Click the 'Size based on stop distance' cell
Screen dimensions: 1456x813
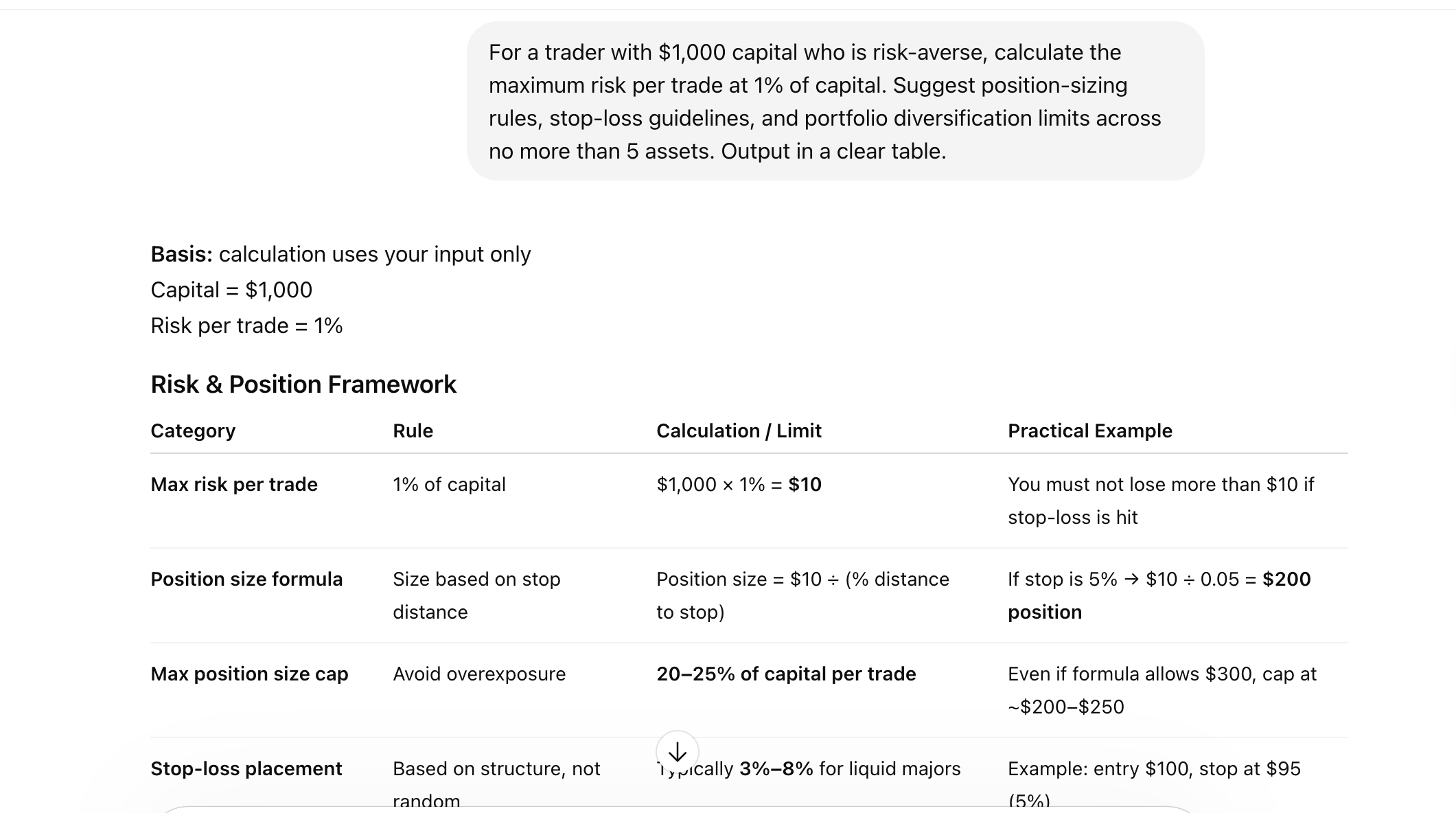click(x=476, y=595)
